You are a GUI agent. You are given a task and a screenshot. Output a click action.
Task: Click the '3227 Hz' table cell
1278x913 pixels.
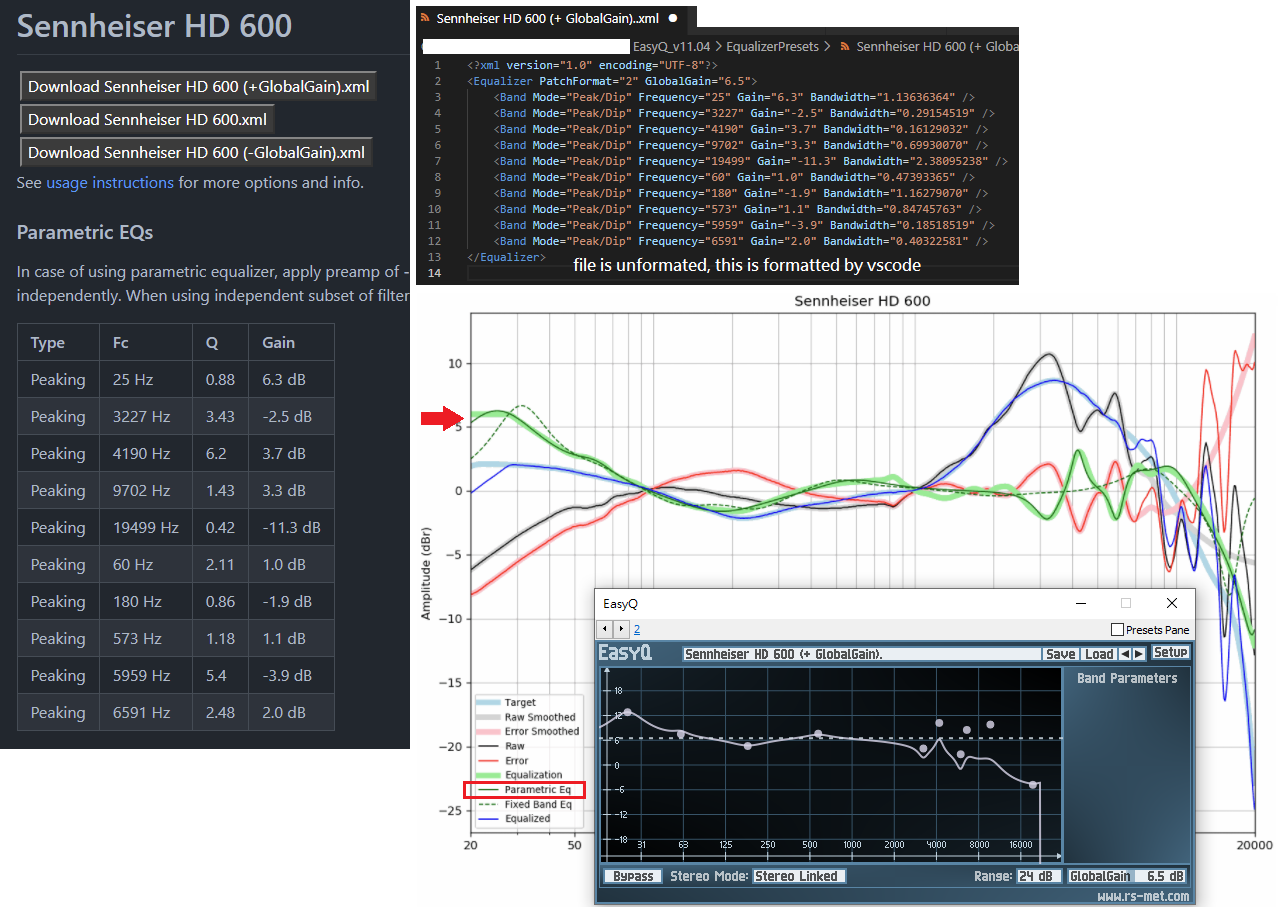146,416
